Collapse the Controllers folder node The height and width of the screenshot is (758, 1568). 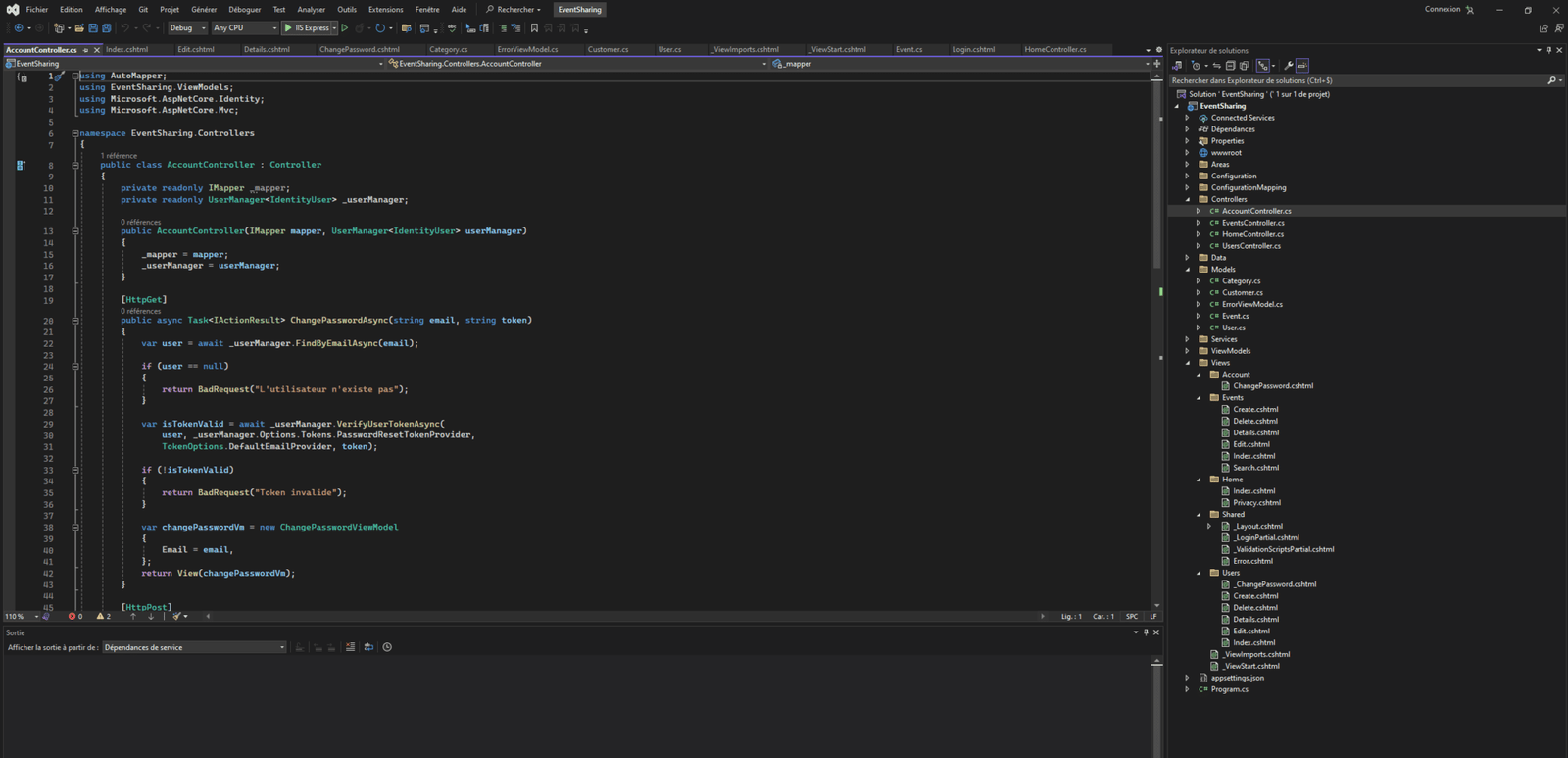click(1188, 199)
